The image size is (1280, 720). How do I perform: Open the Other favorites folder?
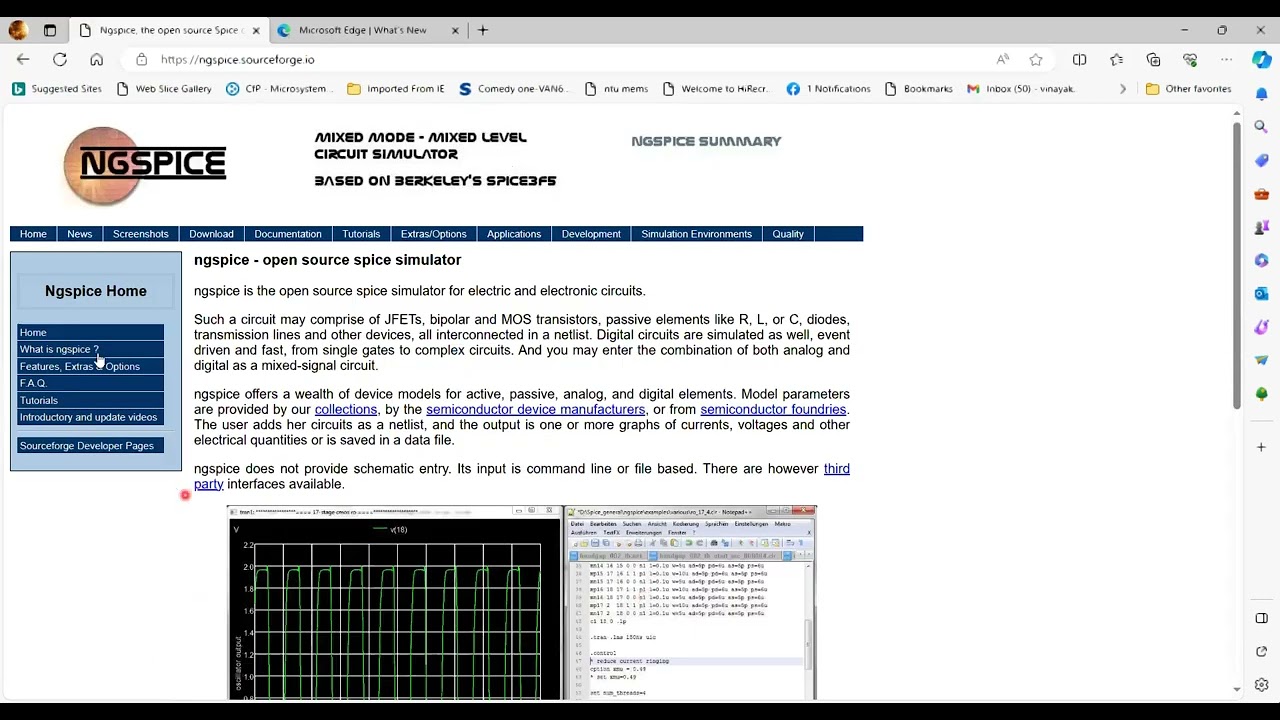click(1188, 89)
